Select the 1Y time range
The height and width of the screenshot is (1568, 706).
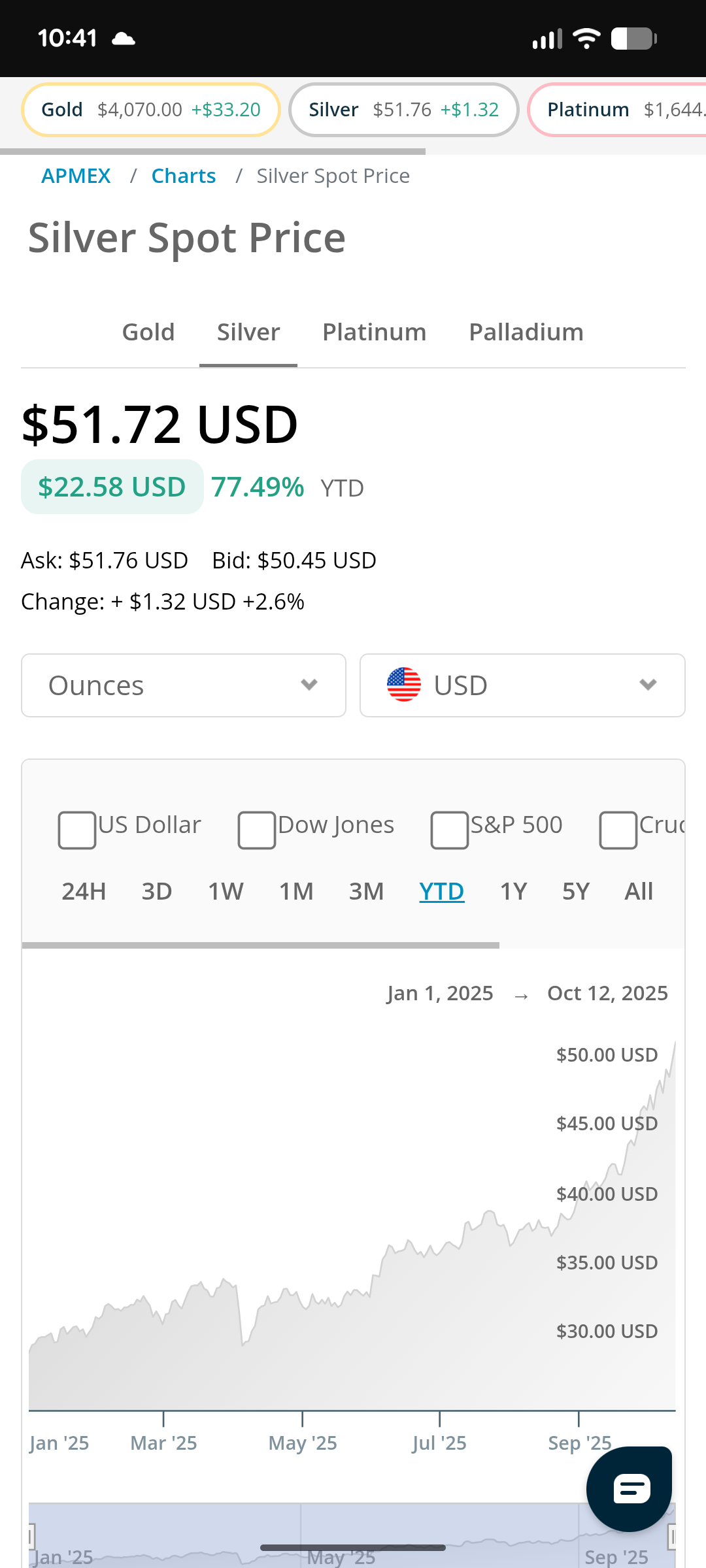tap(513, 891)
